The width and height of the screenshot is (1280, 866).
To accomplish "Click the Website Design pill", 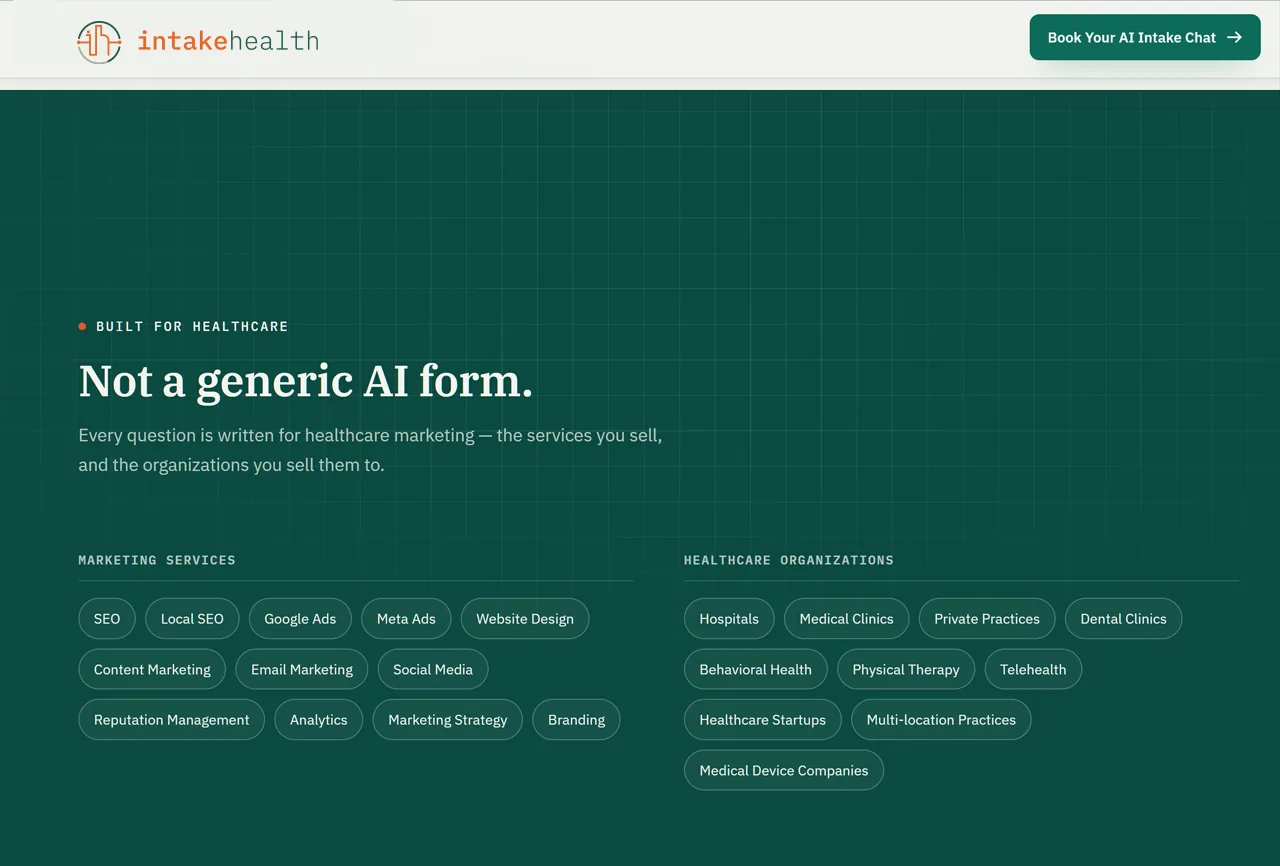I will click(525, 619).
